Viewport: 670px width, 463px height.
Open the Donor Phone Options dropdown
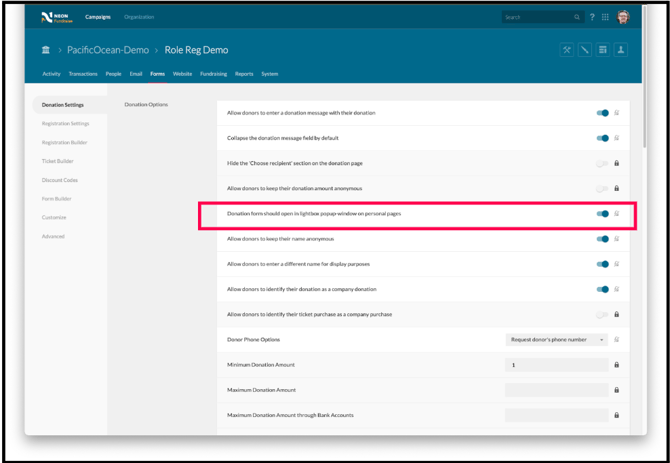(557, 340)
